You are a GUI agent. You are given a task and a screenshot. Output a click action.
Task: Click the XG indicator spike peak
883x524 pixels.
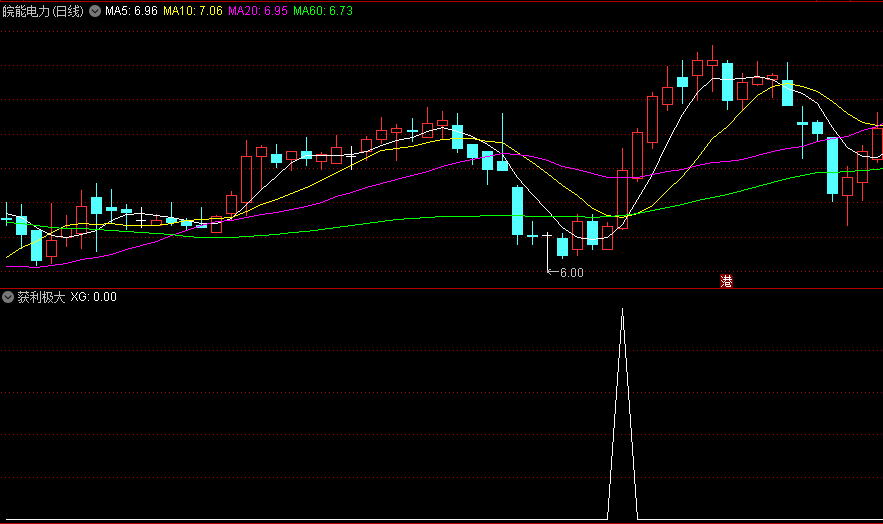pos(622,308)
